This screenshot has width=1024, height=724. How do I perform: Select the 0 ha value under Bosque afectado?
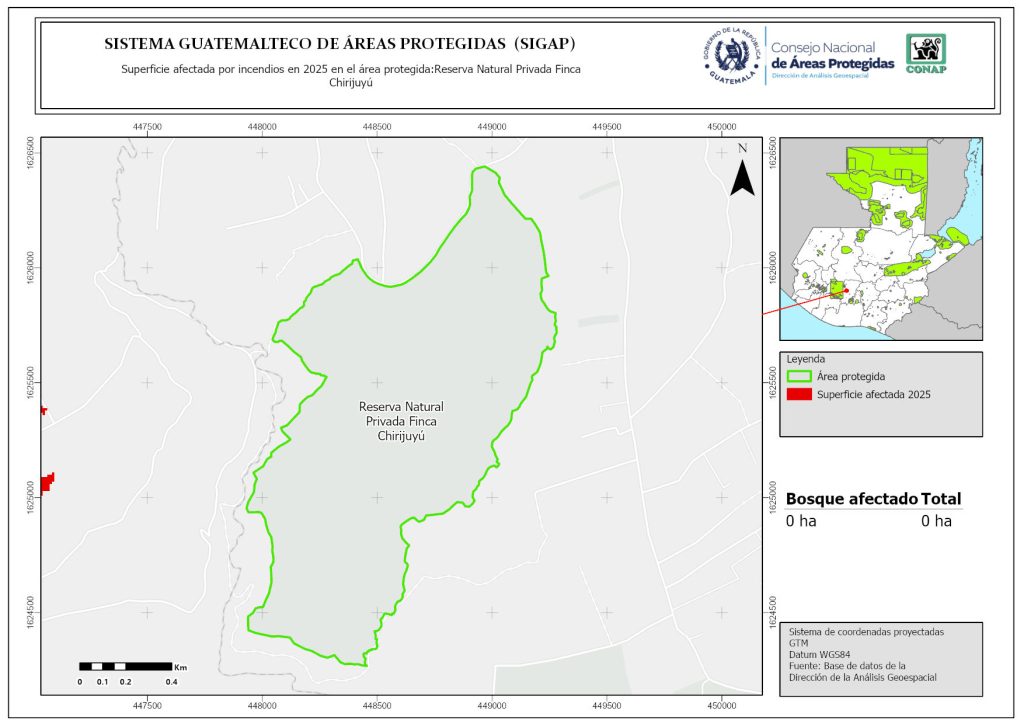coord(801,521)
